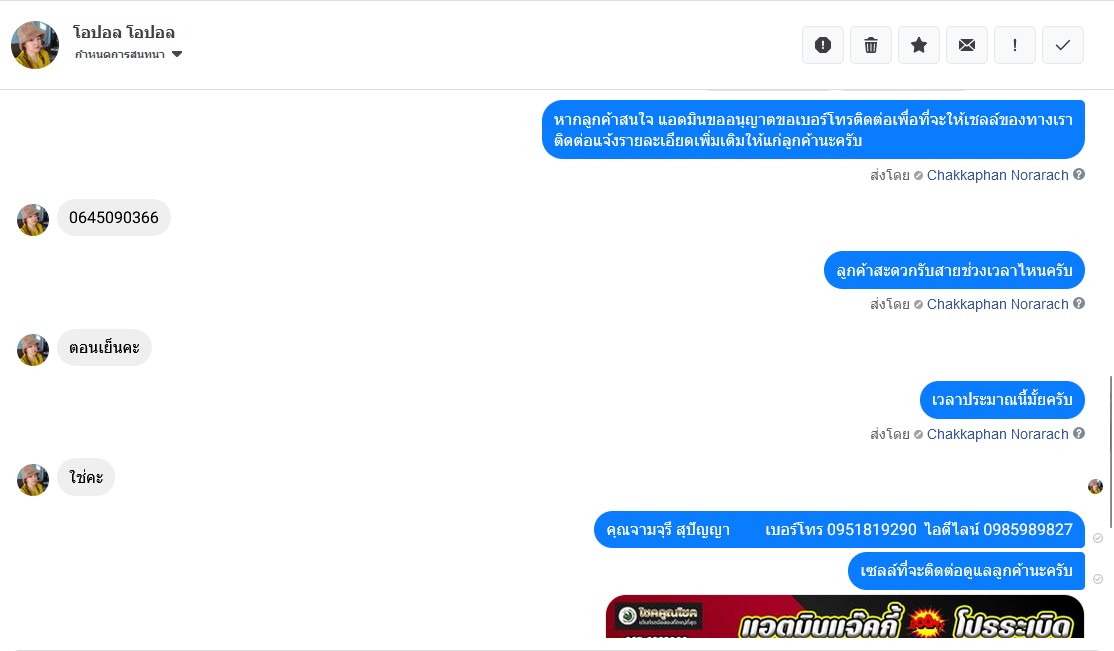This screenshot has width=1114, height=651.
Task: Click delivered check beside เซลล์ที่จะติดต่อดูแลลูกค้า message
Action: point(1098,579)
